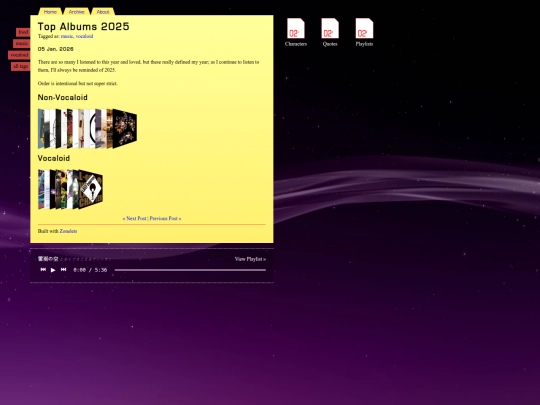Open the Quotes file icon
540x405 pixels.
tap(330, 32)
